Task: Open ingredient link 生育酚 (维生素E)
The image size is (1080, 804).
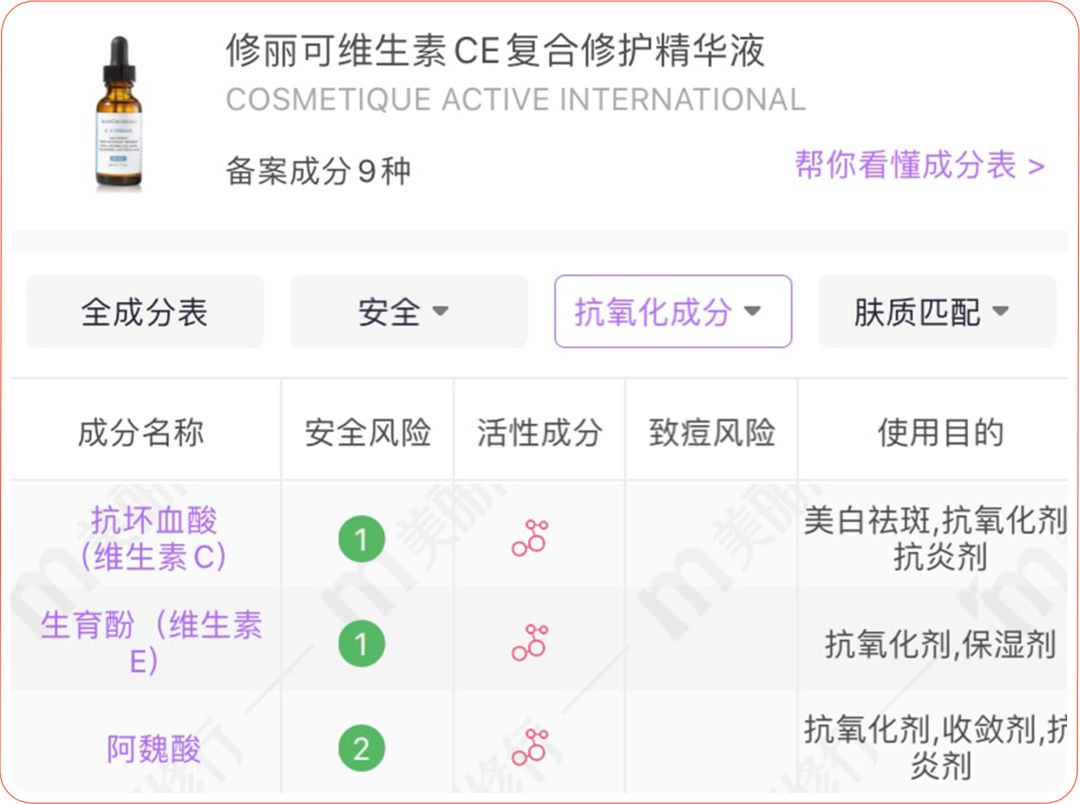Action: tap(152, 643)
